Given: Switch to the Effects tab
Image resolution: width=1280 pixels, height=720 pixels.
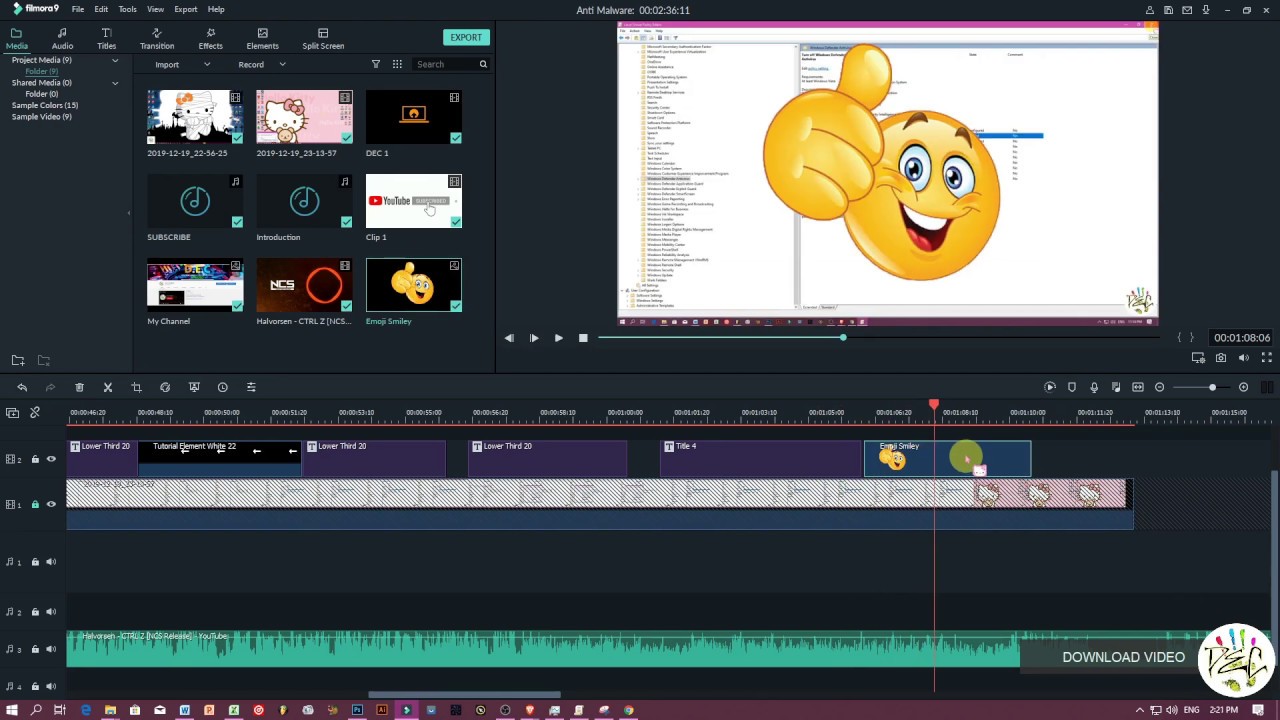Looking at the screenshot, I should [211, 39].
